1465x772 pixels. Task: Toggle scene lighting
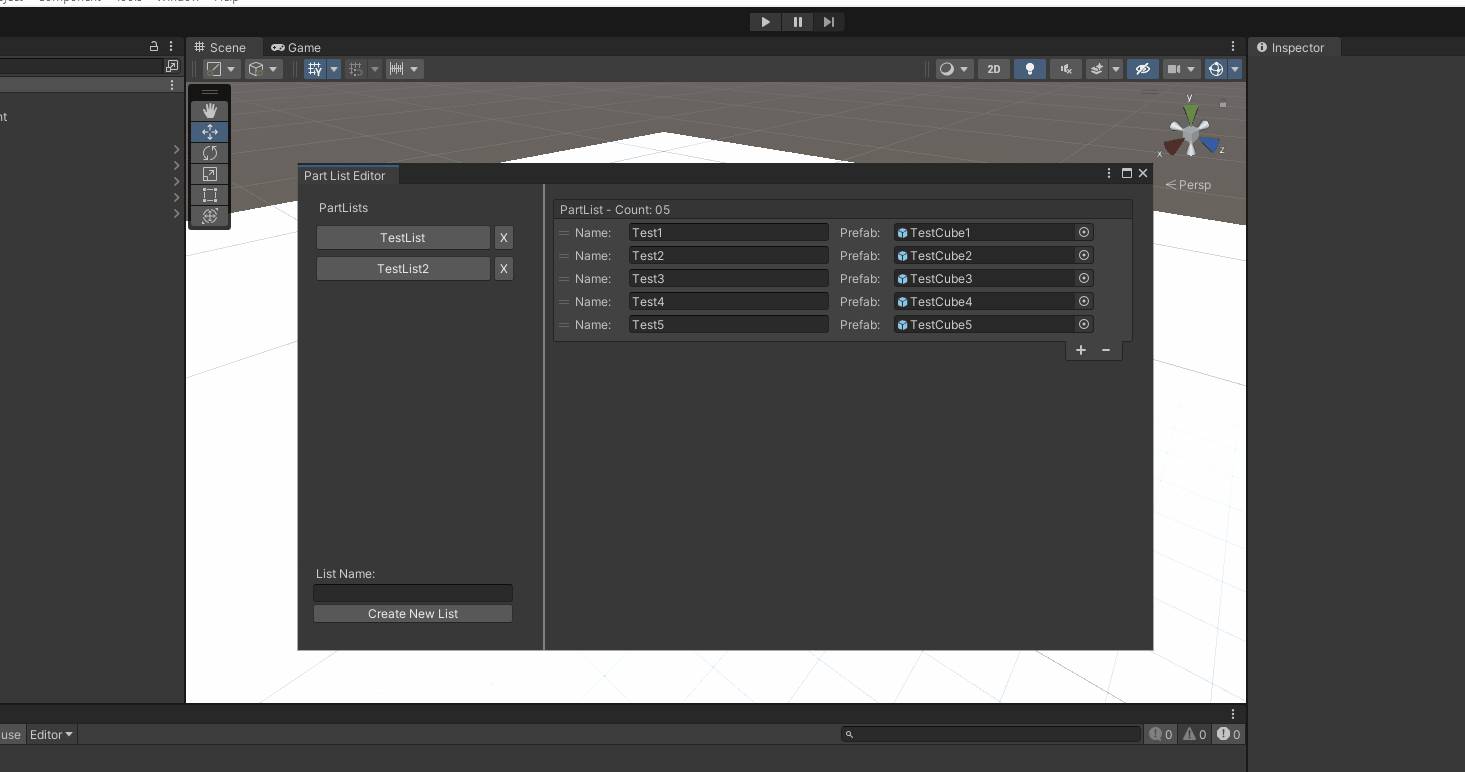tap(1029, 68)
